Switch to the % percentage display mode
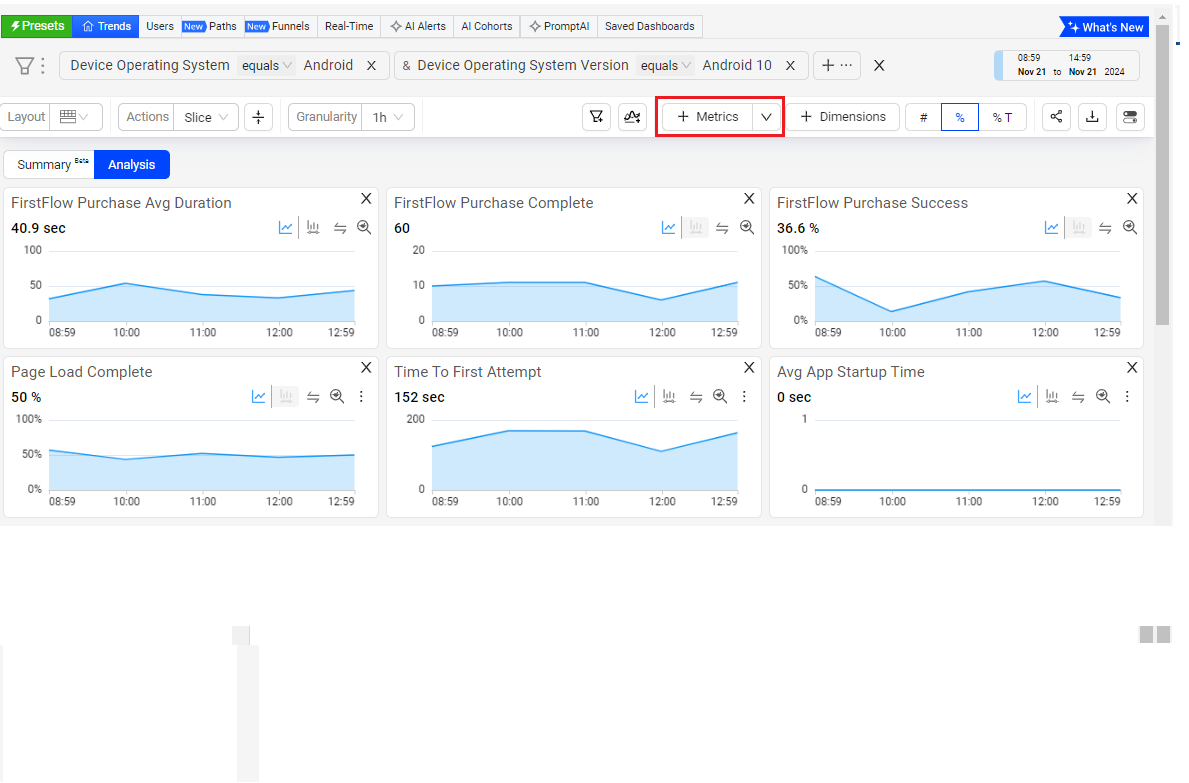The image size is (1189, 783). pyautogui.click(x=960, y=117)
